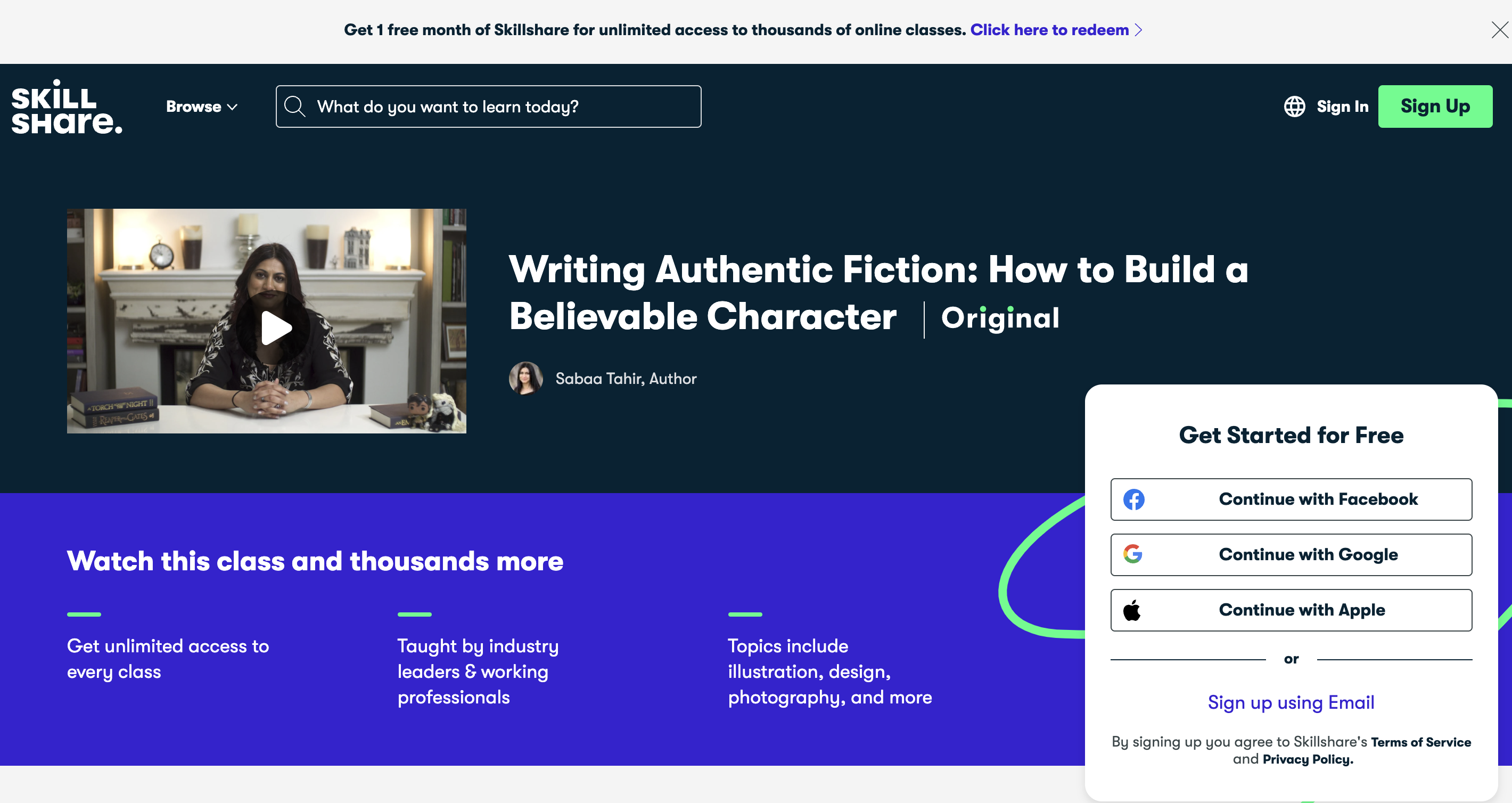Click the search magnifying glass icon
The image size is (1512, 803).
(294, 106)
